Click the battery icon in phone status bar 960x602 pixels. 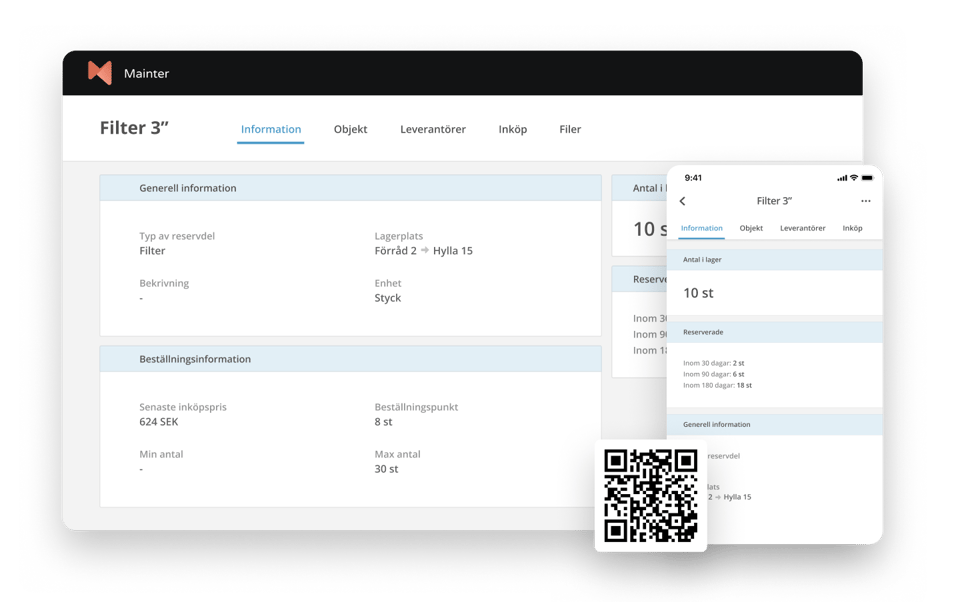pyautogui.click(x=868, y=178)
